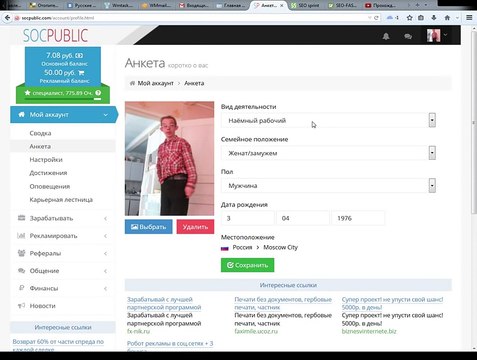Click the Russian flag icon
The width and height of the screenshot is (477, 360).
click(225, 248)
